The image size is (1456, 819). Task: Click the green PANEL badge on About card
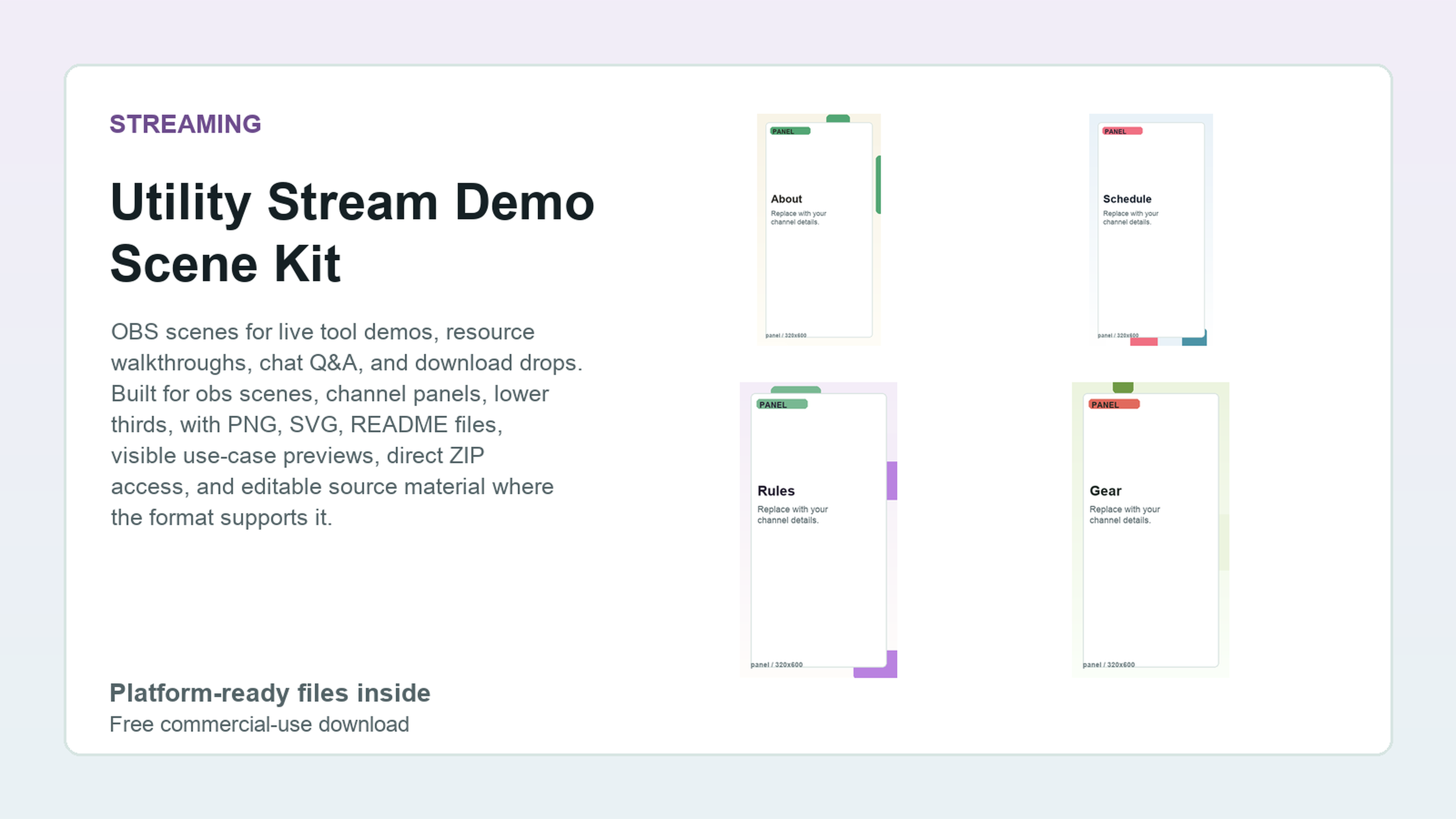click(x=790, y=131)
